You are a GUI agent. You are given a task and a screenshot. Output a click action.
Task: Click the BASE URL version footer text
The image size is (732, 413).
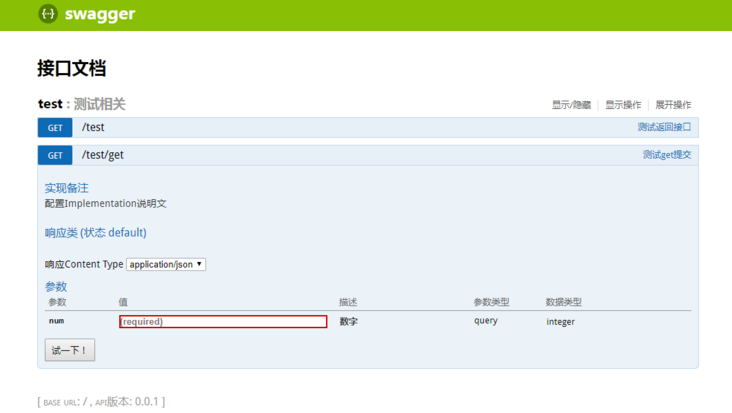coord(101,402)
